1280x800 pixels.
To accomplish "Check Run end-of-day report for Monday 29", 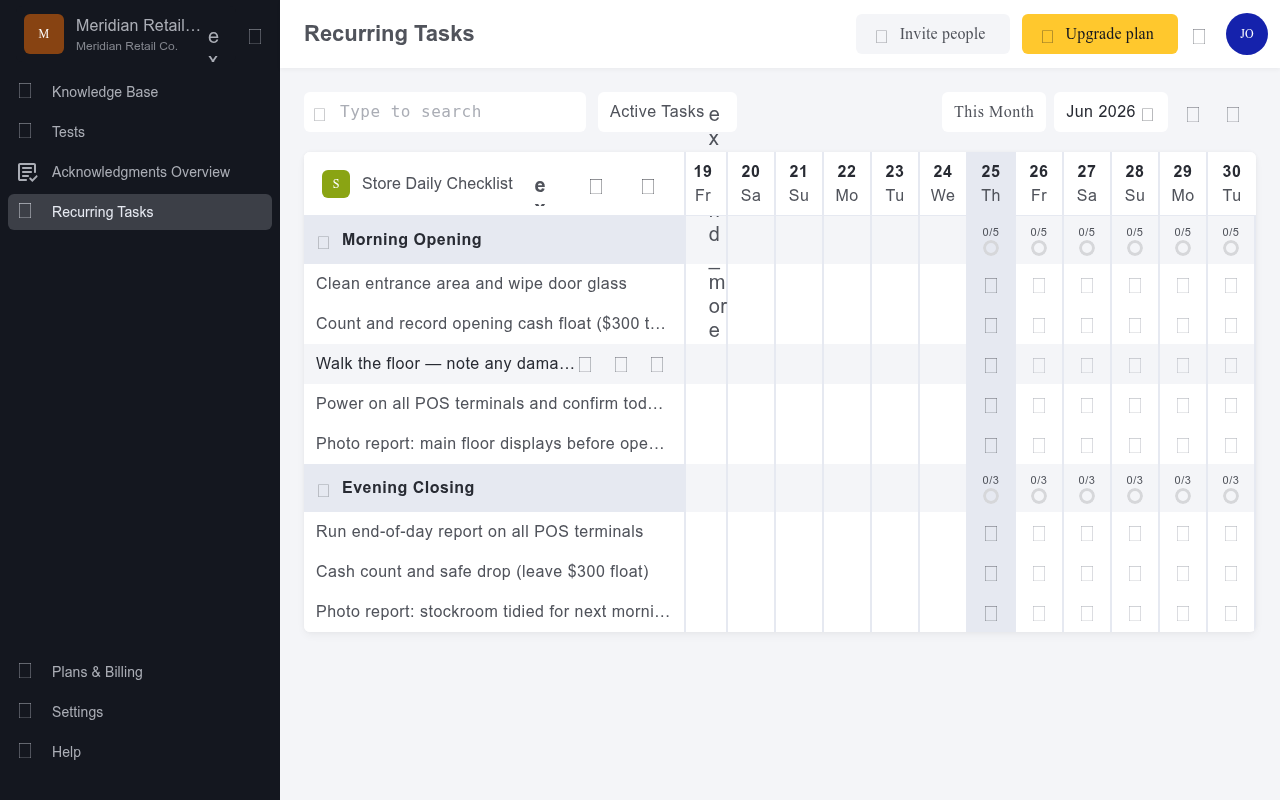I will [1183, 533].
